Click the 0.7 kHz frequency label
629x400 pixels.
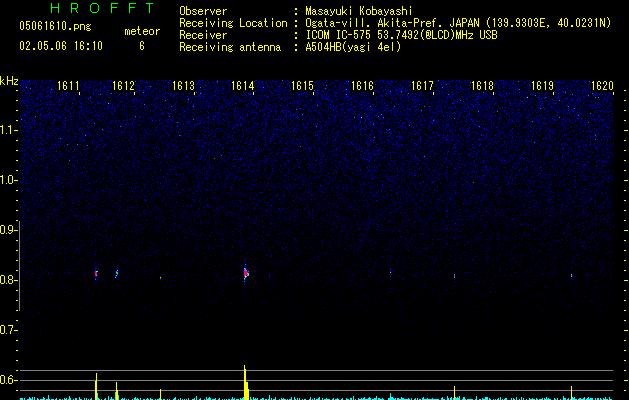coord(8,330)
